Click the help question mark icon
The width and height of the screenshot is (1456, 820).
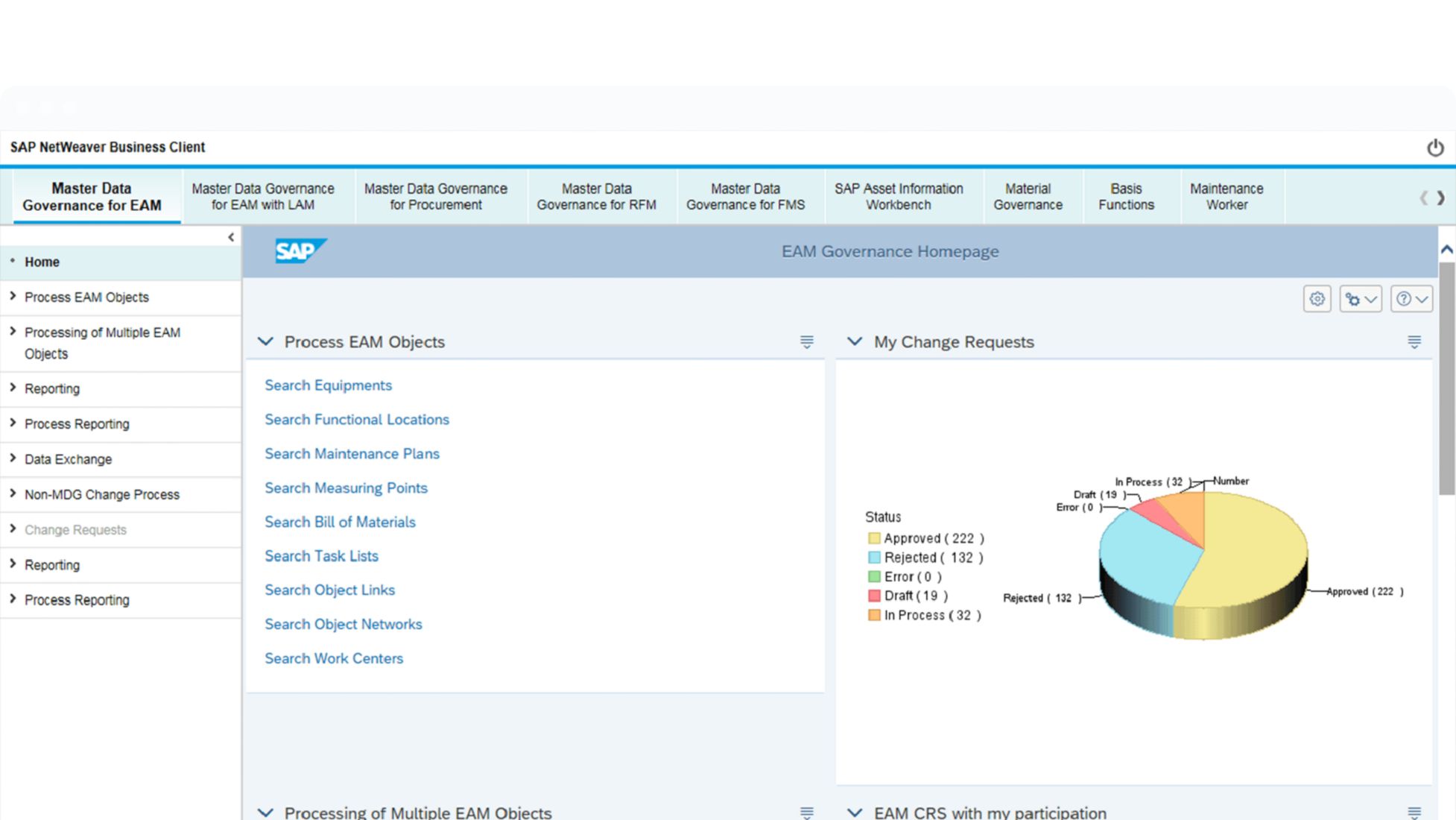pos(1404,299)
